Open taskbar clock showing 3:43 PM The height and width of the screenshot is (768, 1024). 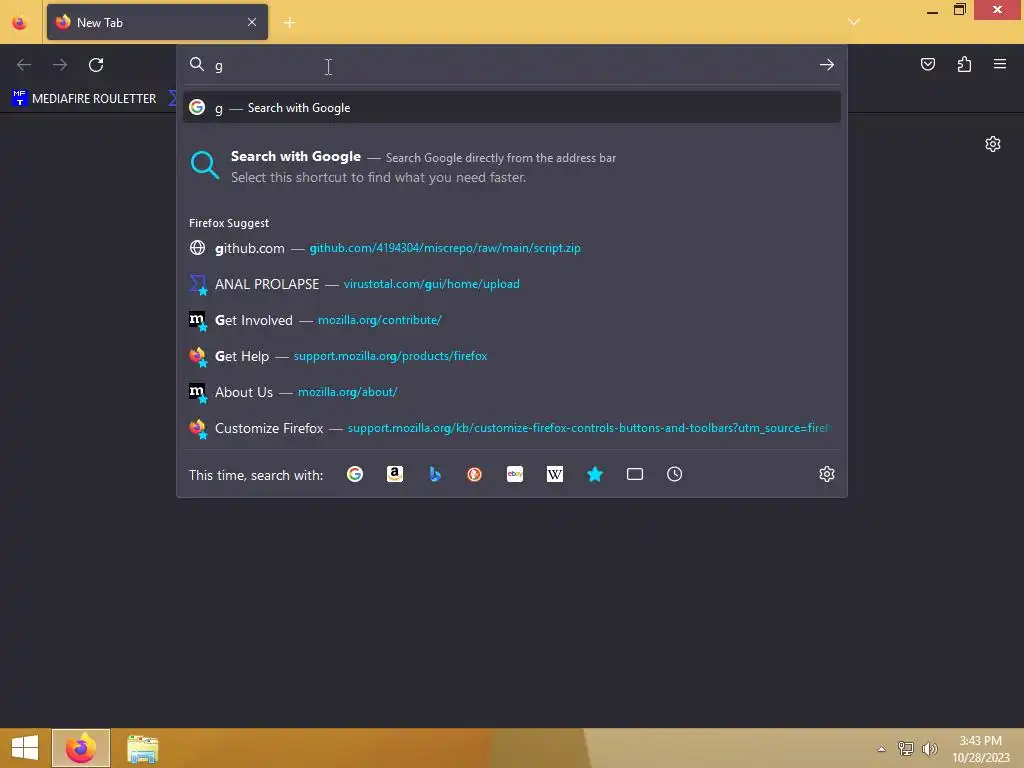tap(980, 749)
